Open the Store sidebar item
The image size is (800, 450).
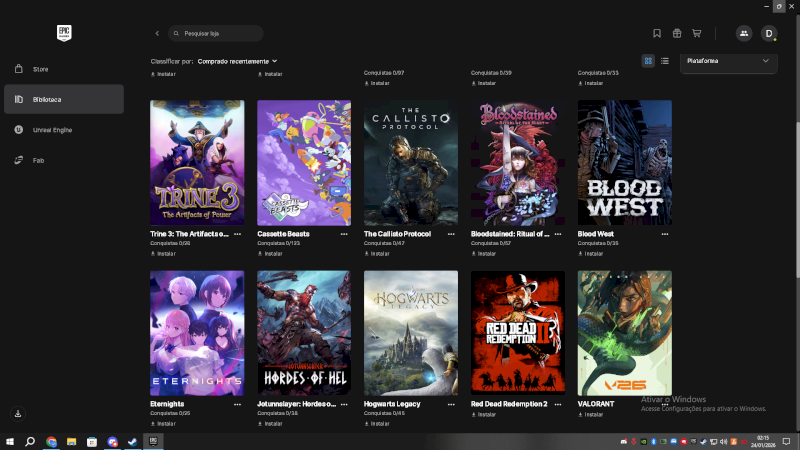(x=64, y=69)
